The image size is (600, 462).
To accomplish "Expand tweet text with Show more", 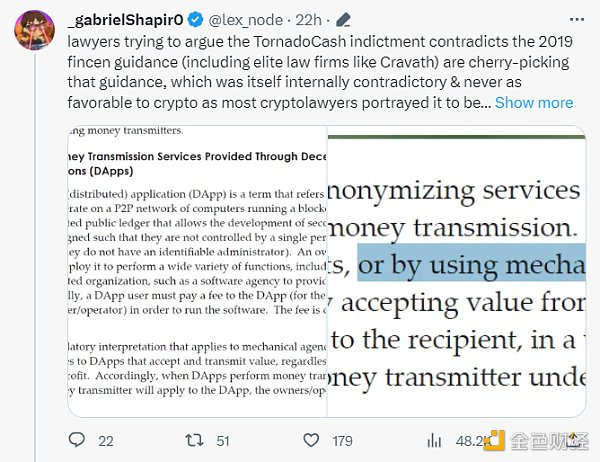I will point(534,102).
